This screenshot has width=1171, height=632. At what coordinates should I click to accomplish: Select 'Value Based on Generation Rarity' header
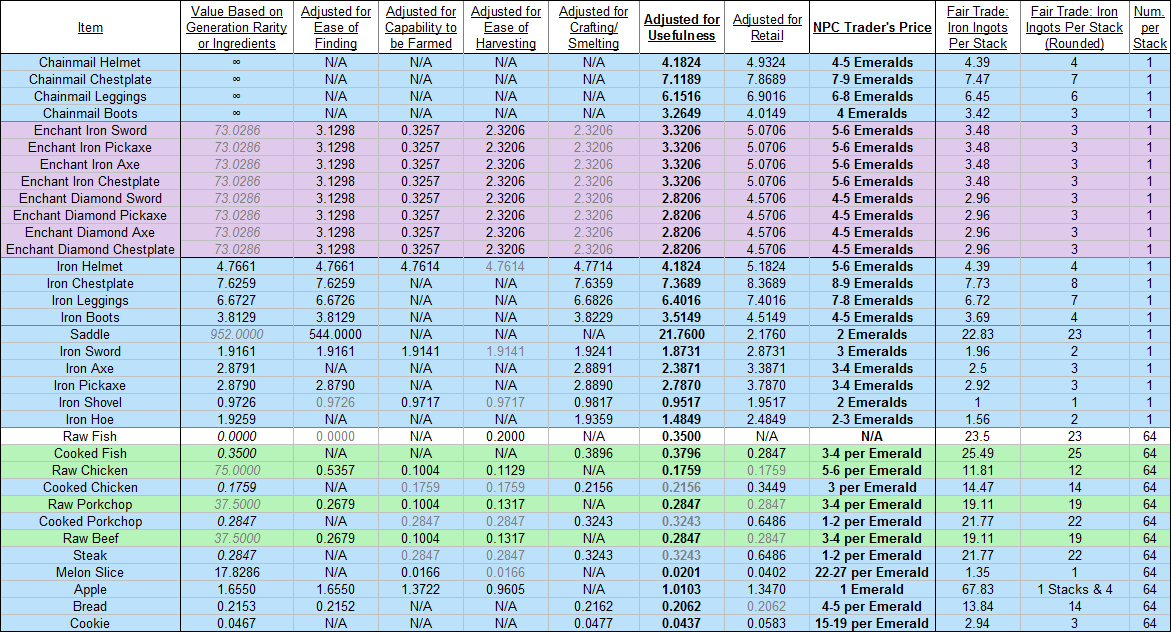point(237,28)
